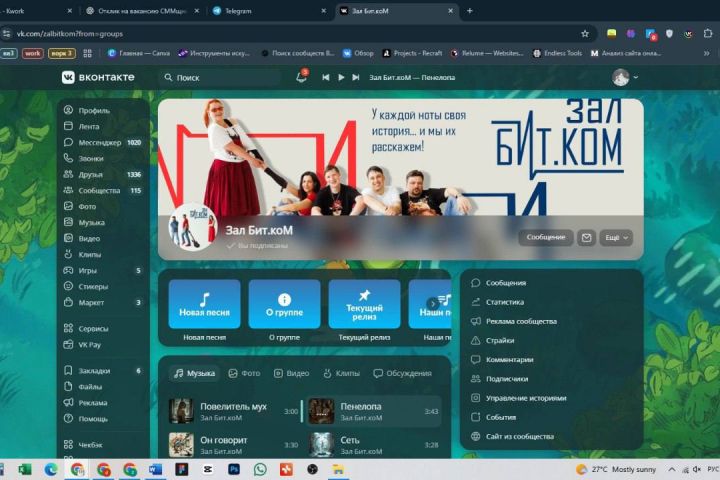Select the Музыка tab

pyautogui.click(x=194, y=373)
